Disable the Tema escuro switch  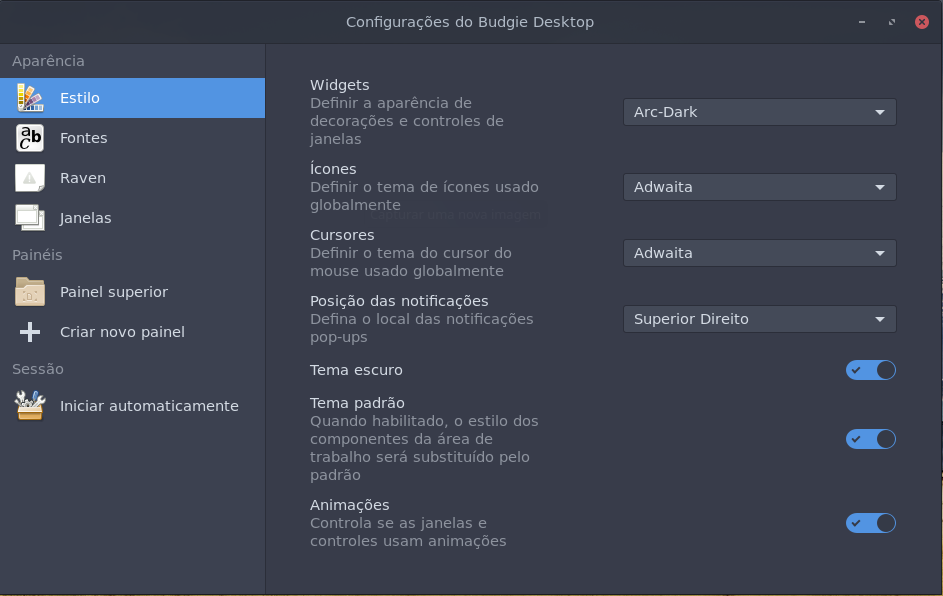tap(871, 370)
